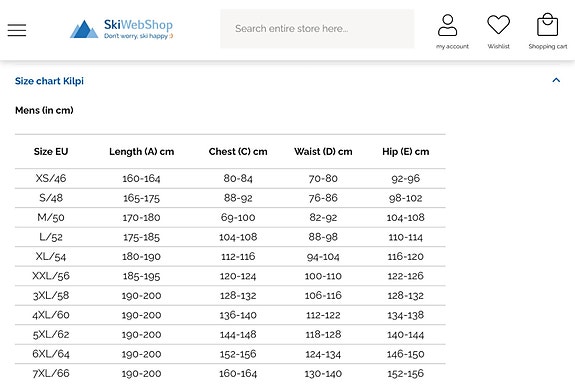Screen dimensions: 575x390
Task: Click chest value 112-116
Action: coord(238,256)
